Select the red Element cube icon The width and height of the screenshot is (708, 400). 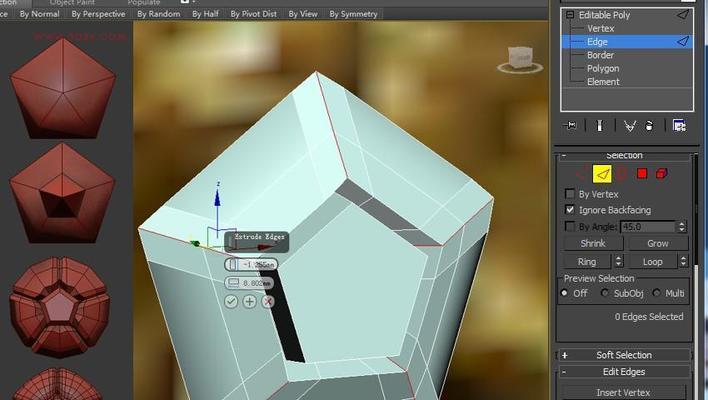coord(661,174)
